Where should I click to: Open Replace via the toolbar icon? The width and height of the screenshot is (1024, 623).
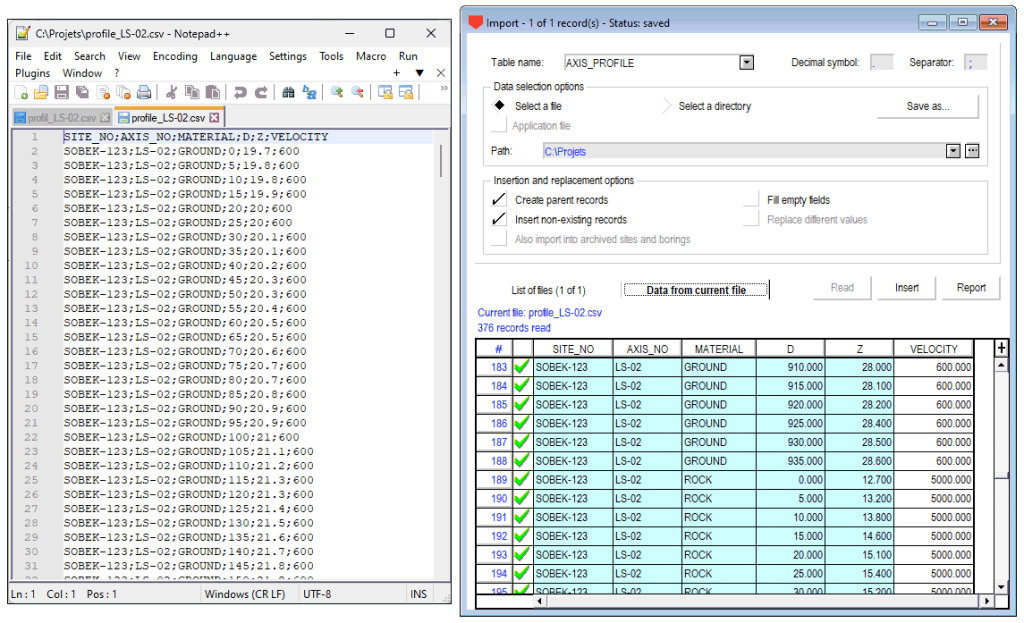pos(308,93)
